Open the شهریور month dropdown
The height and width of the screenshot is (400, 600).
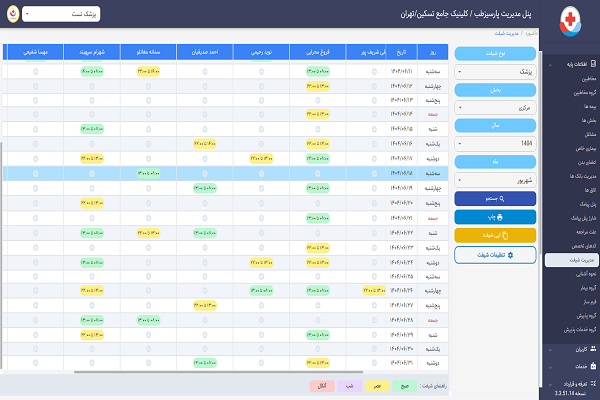point(495,180)
